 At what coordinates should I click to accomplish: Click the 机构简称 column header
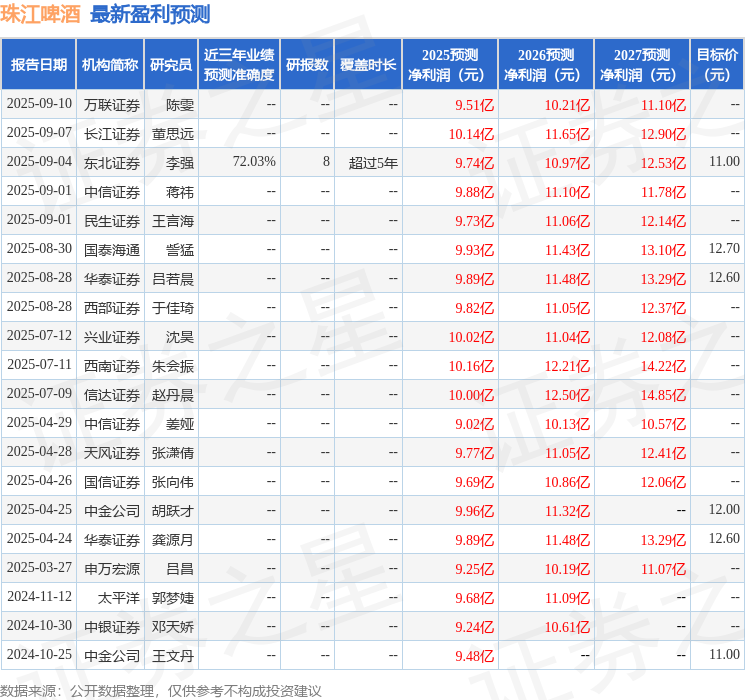(110, 64)
